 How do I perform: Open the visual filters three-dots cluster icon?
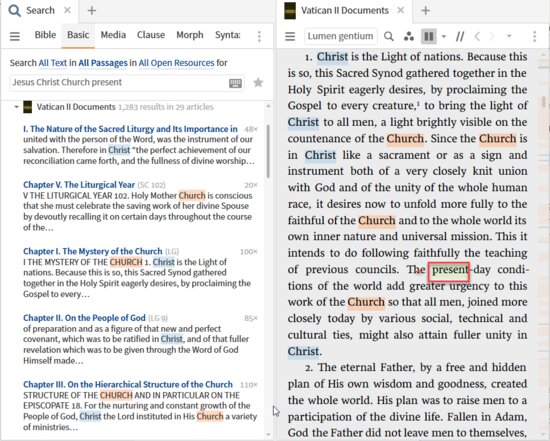(x=409, y=36)
